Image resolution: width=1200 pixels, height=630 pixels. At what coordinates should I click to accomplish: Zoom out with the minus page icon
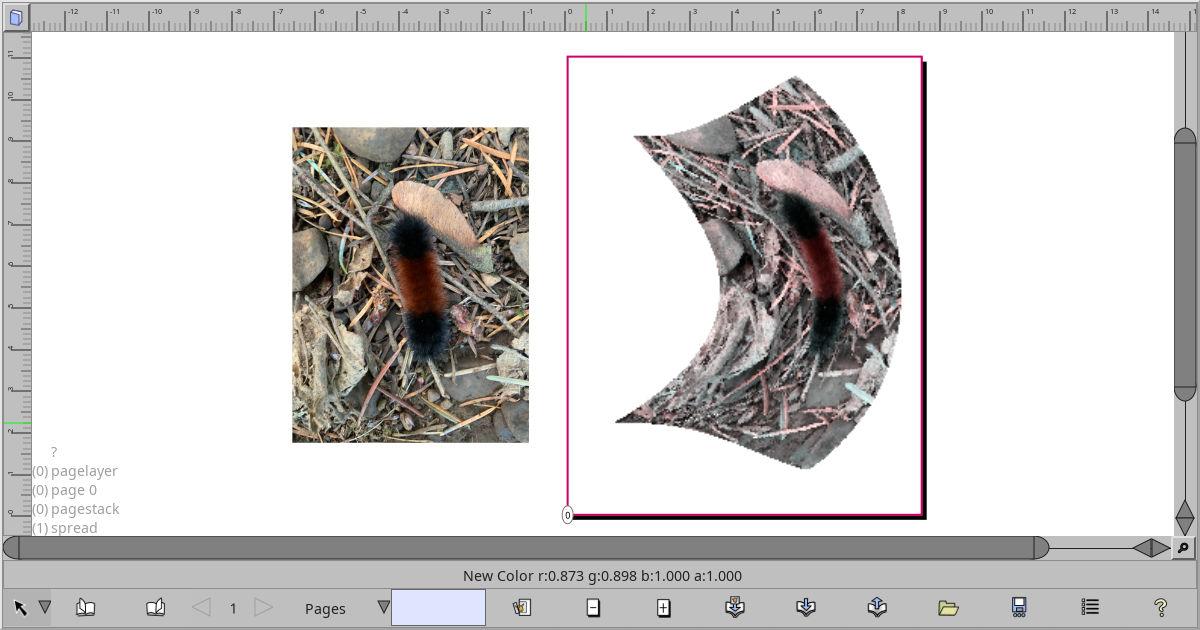pos(593,607)
